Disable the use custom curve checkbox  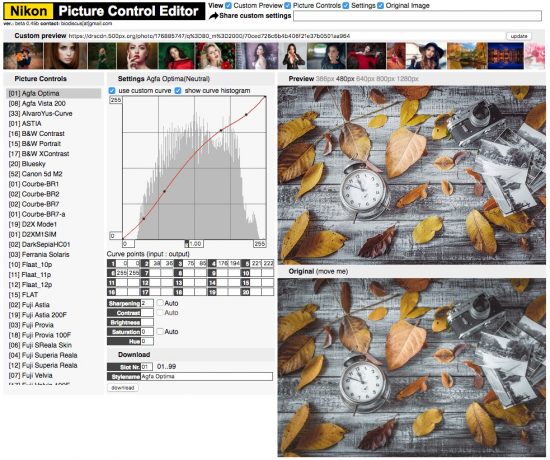click(112, 91)
